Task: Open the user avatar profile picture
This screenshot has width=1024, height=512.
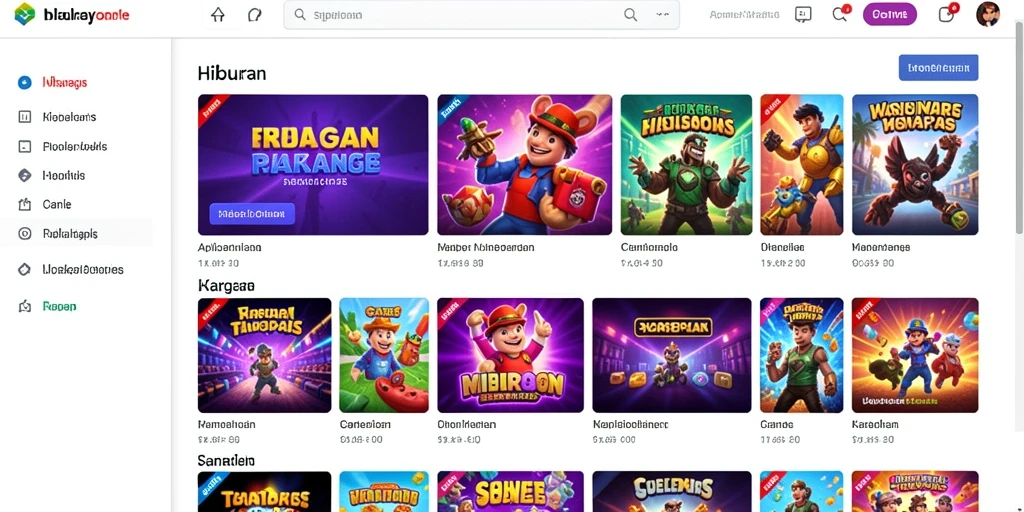Action: 987,14
